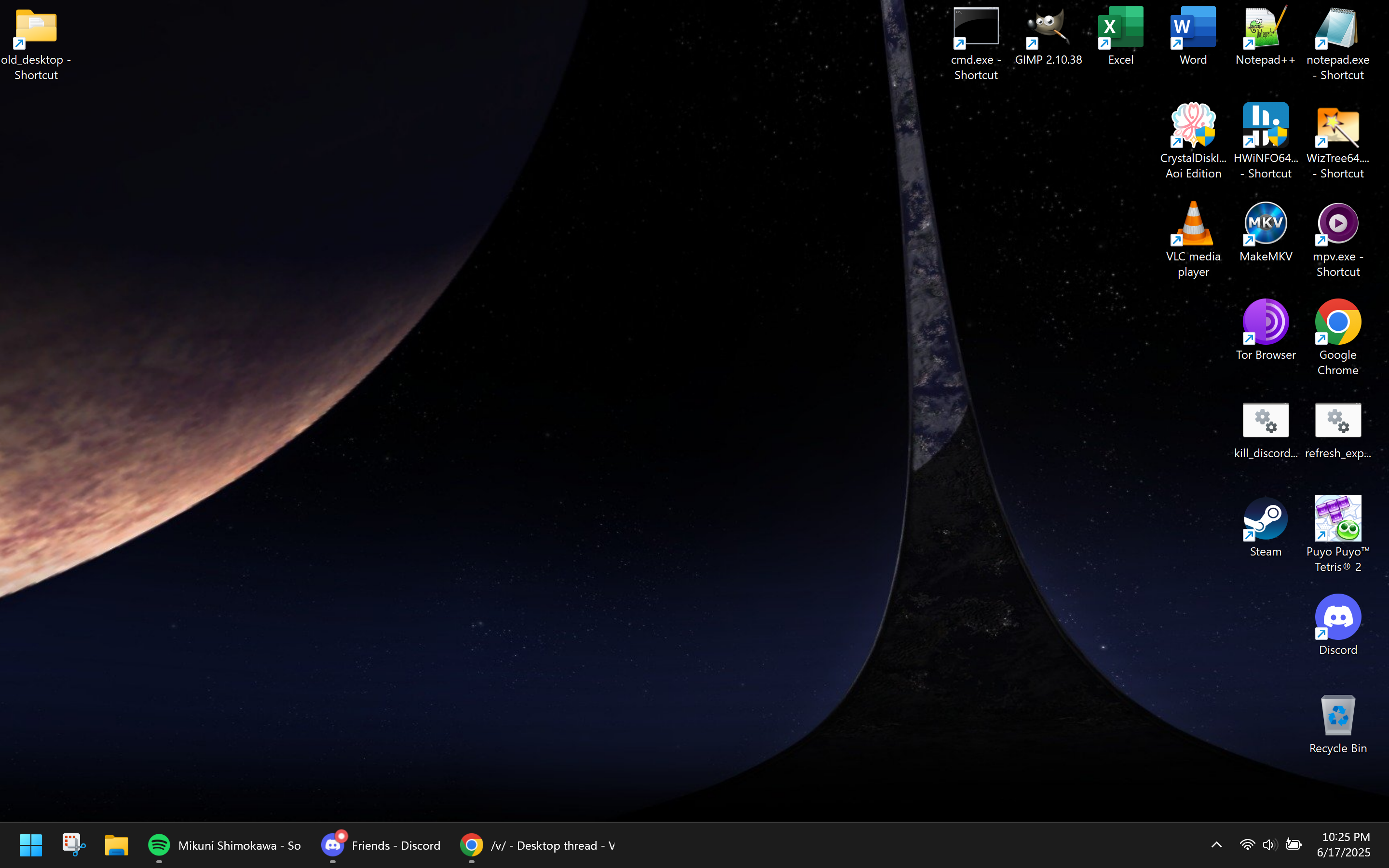Switch to Friends - Discord taskbar window
The image size is (1389, 868).
tap(381, 845)
